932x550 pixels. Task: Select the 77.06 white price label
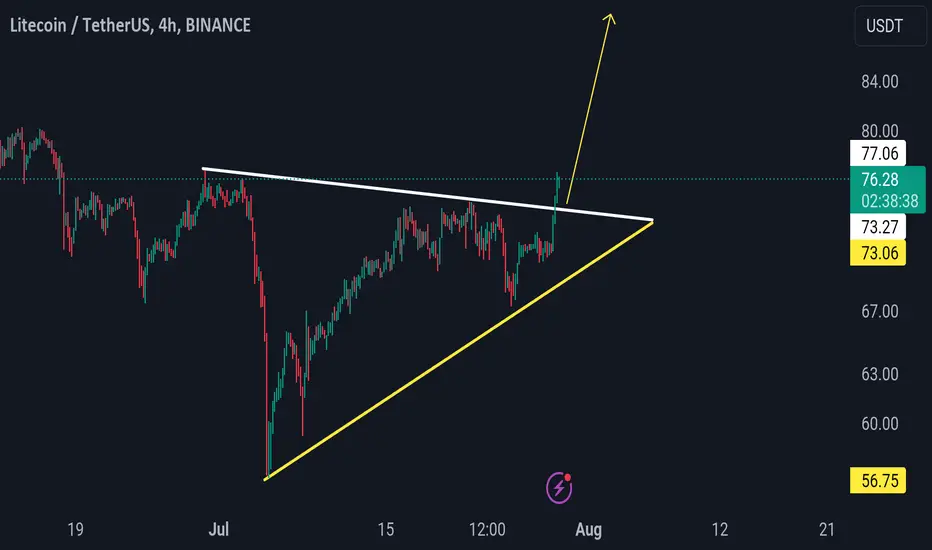pos(878,153)
